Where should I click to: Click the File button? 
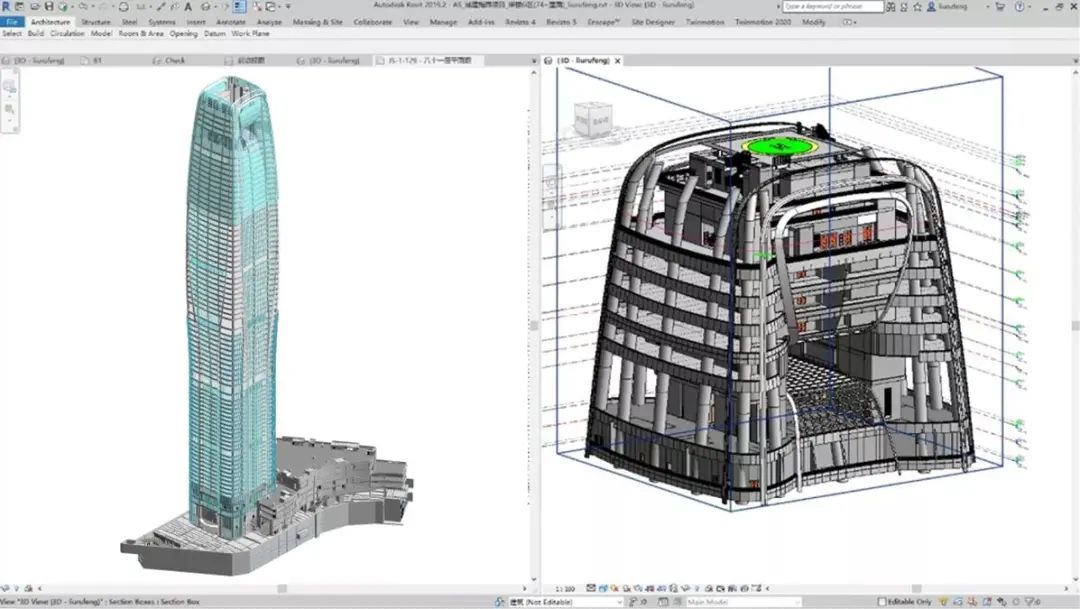[x=12, y=21]
